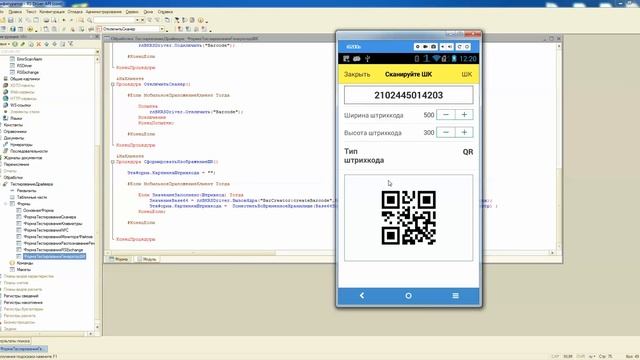Tap Закрыть in the phone emulator
The image size is (640, 360).
tap(357, 74)
